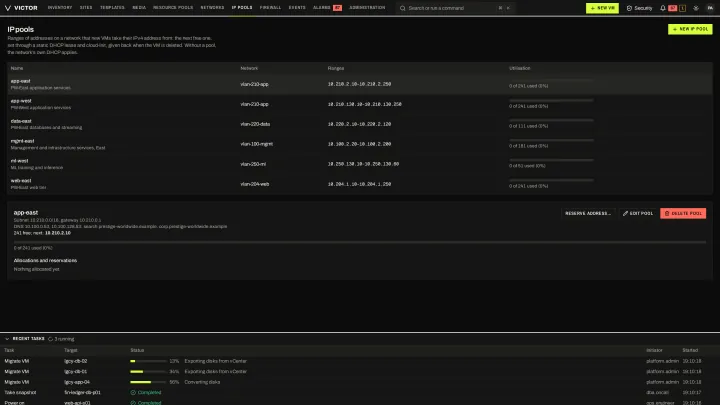Viewport: 720px width, 405px height.
Task: Click the red alert count badge near bell
Action: pyautogui.click(x=672, y=8)
